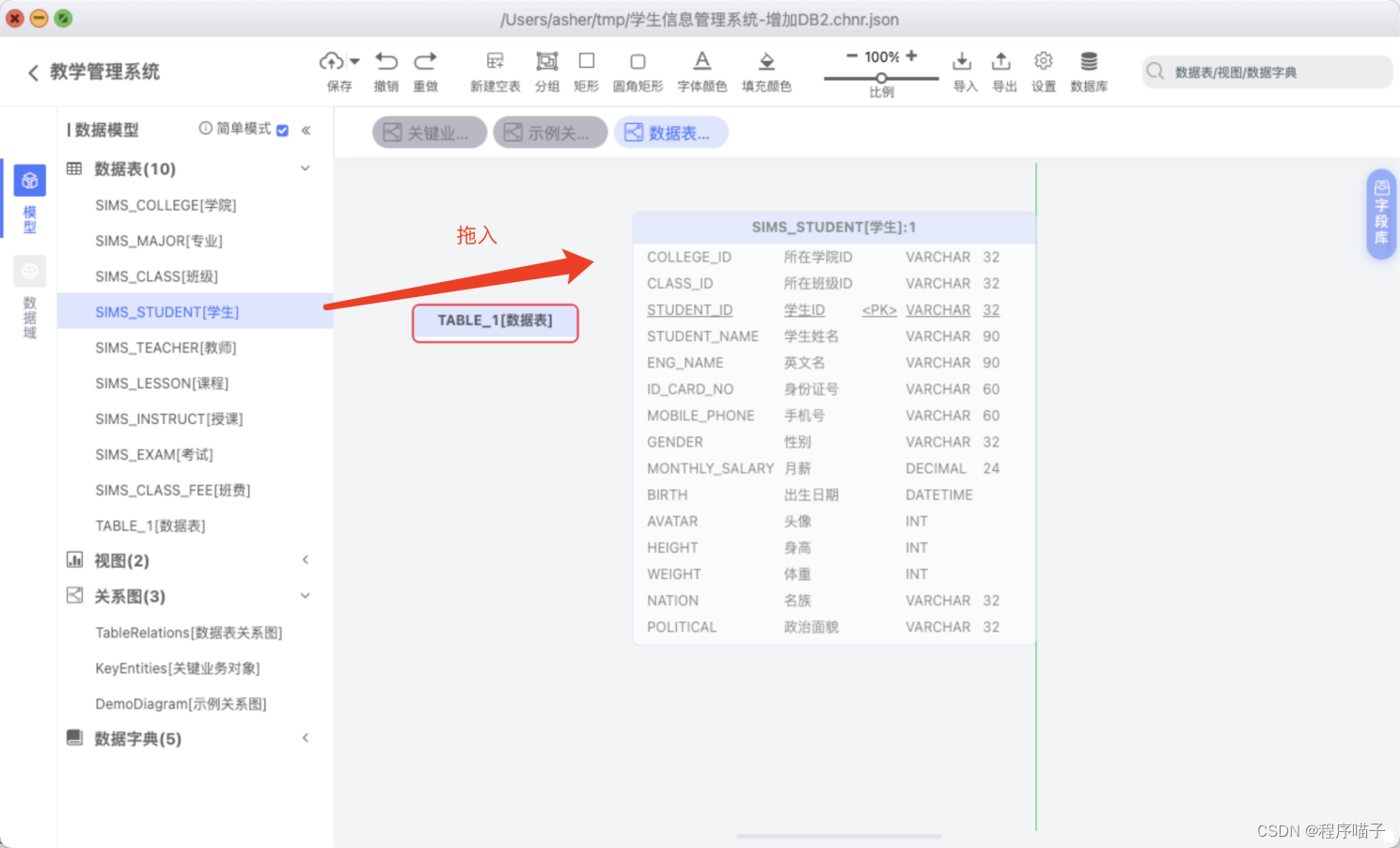Click the Save cloud icon
This screenshot has height=848, width=1400.
331,61
